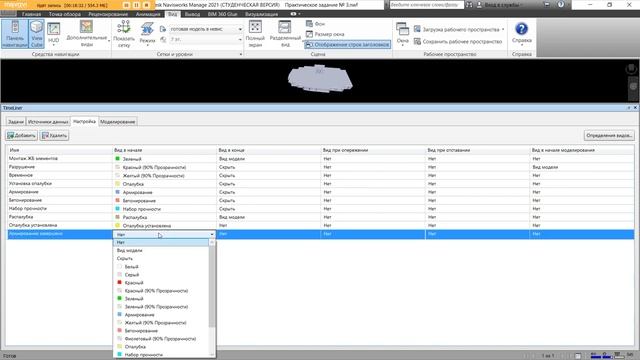Select the Монтаж ЖБ элементов row name
This screenshot has width=640, height=360.
coord(33,158)
